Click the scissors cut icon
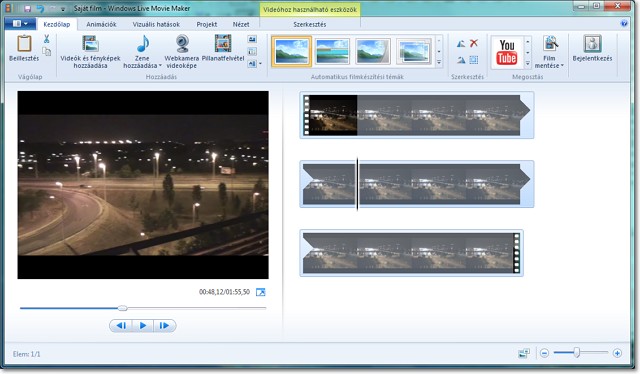Viewport: 640px width, 374px height. pos(46,39)
